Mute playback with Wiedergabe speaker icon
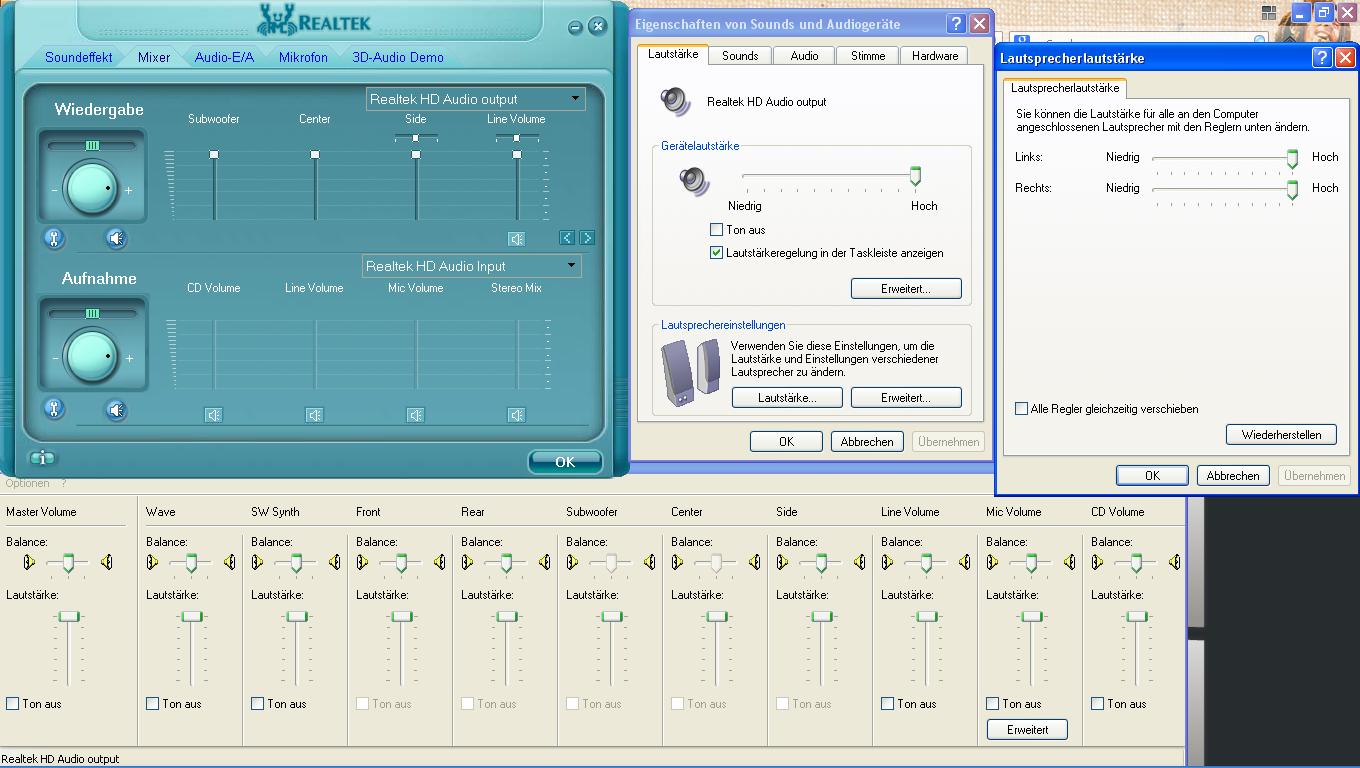1360x768 pixels. pos(117,238)
